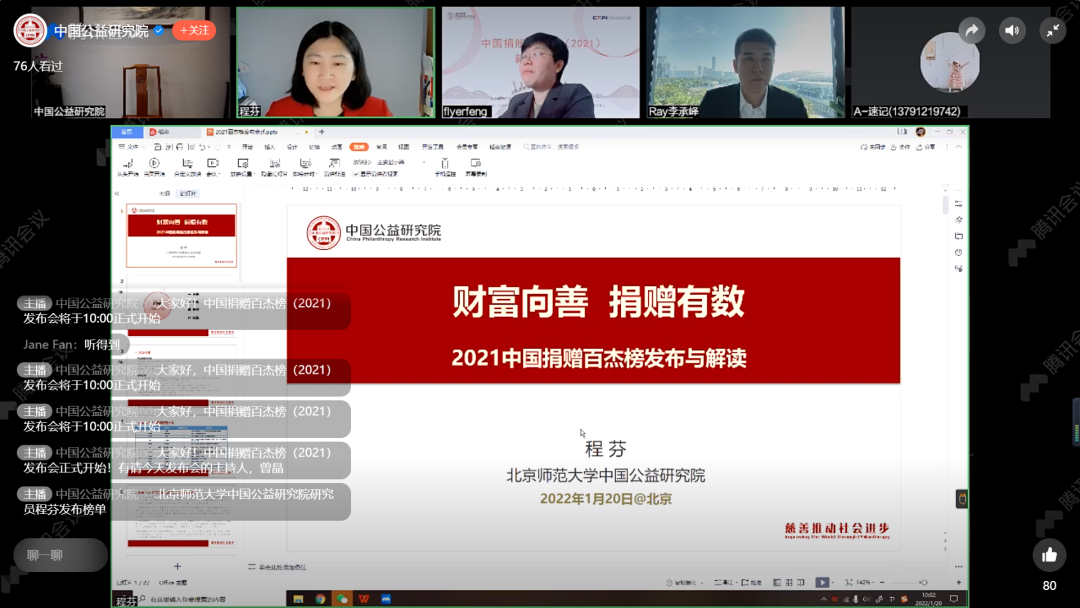Image resolution: width=1080 pixels, height=608 pixels.
Task: Click the share arrow icon at top right
Action: pyautogui.click(x=971, y=30)
